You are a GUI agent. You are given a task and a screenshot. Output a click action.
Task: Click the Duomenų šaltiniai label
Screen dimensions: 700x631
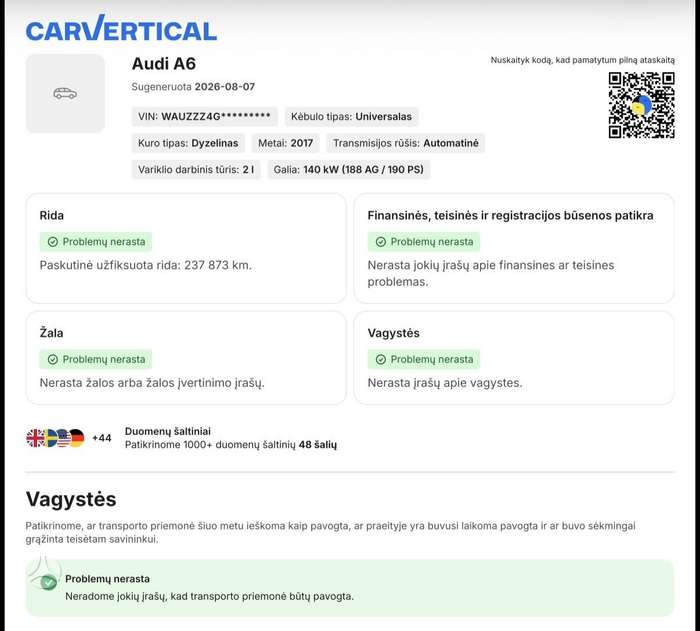pos(168,431)
